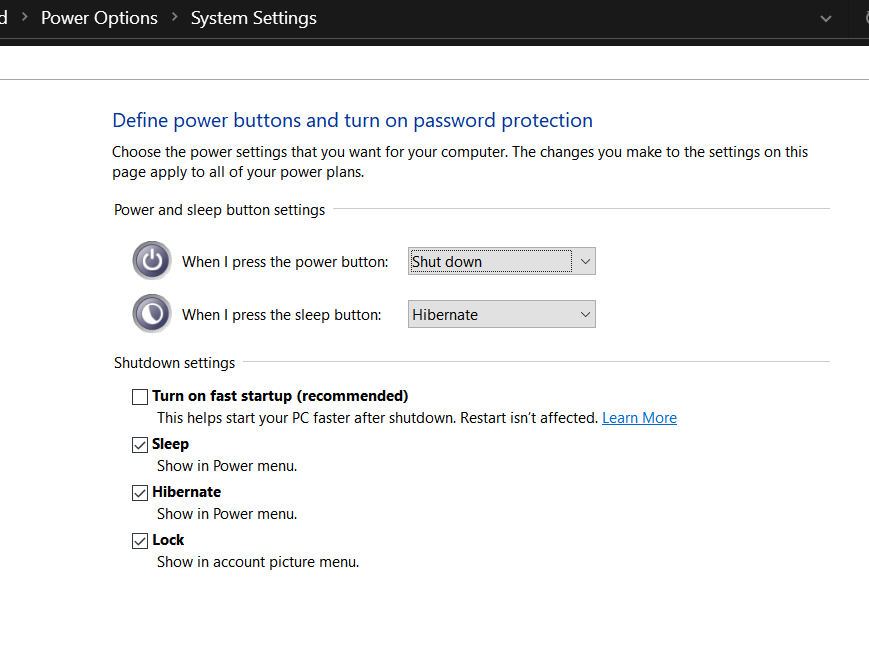The height and width of the screenshot is (672, 869).
Task: Uncheck the Hibernate power menu checkbox
Action: pyautogui.click(x=140, y=493)
